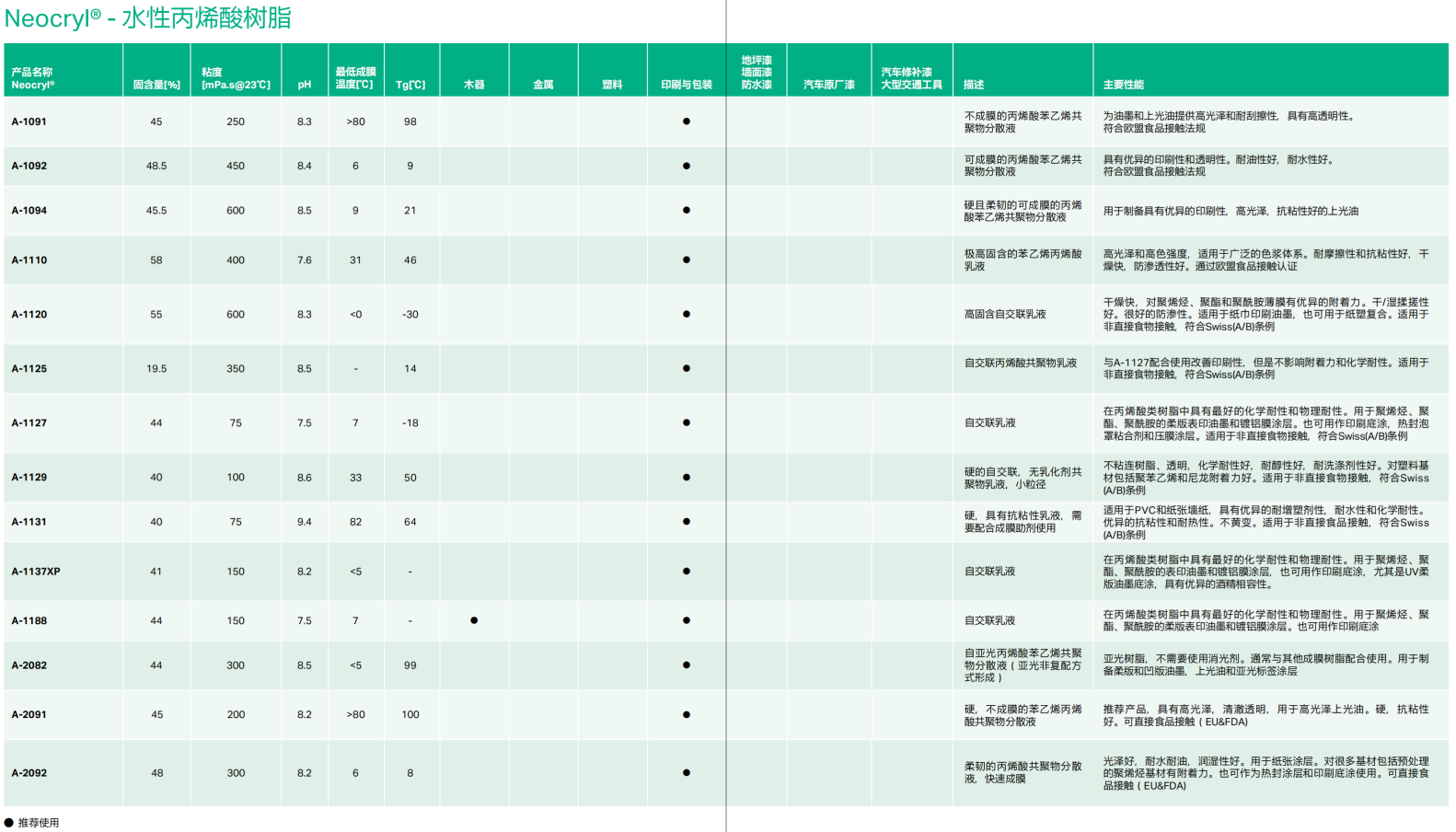Click description "不成膜的丙烯酸苯乙烯共聚物分散液" for A-1091
Screen dimensions: 1456x832
tap(1023, 122)
